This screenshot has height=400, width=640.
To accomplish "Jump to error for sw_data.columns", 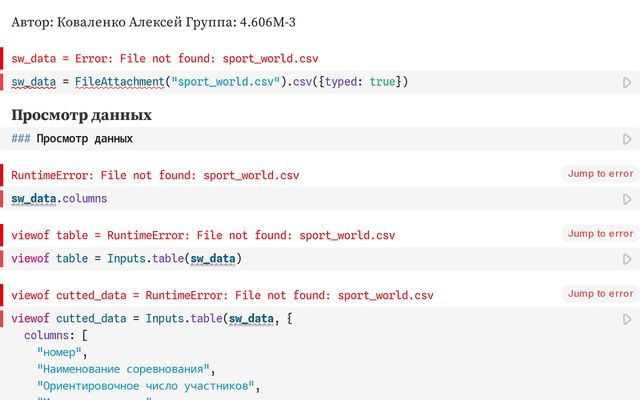I will (x=600, y=174).
